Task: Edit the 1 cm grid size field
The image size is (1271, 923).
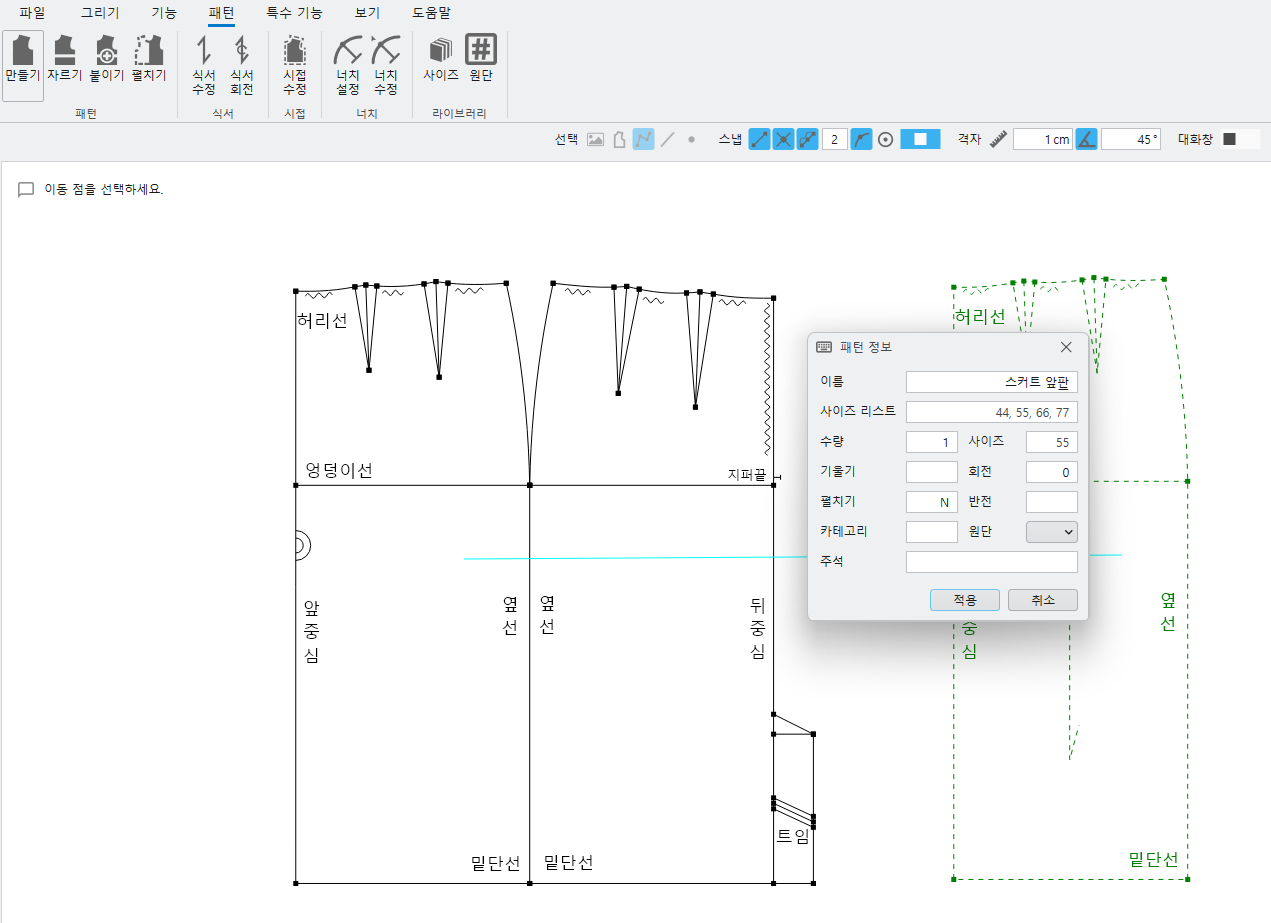Action: (x=1043, y=140)
